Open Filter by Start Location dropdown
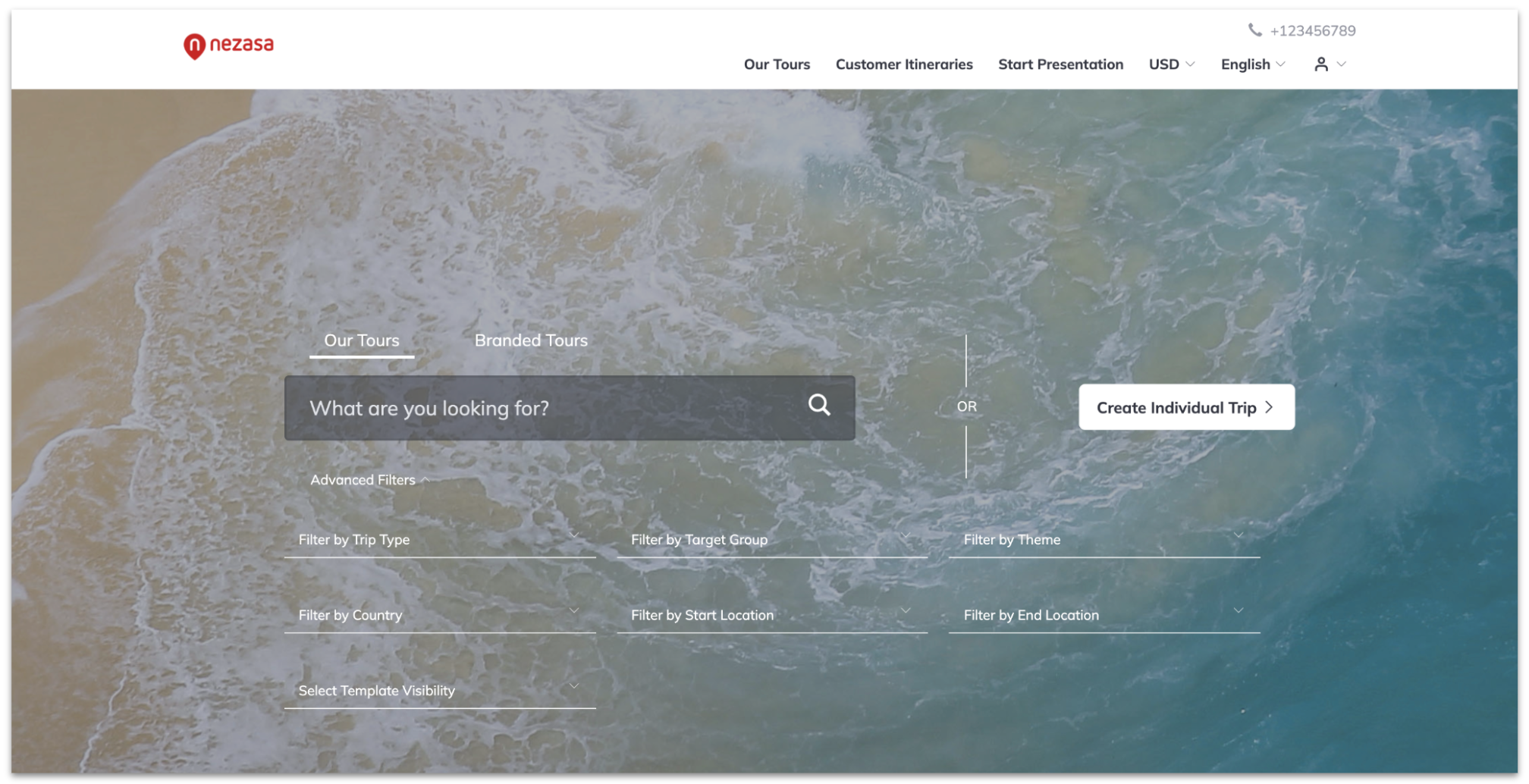 click(772, 615)
